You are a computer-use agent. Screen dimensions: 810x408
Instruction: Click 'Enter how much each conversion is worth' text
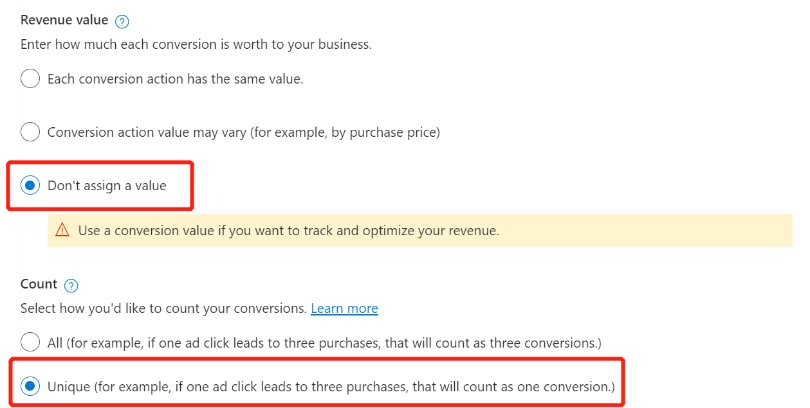point(196,44)
